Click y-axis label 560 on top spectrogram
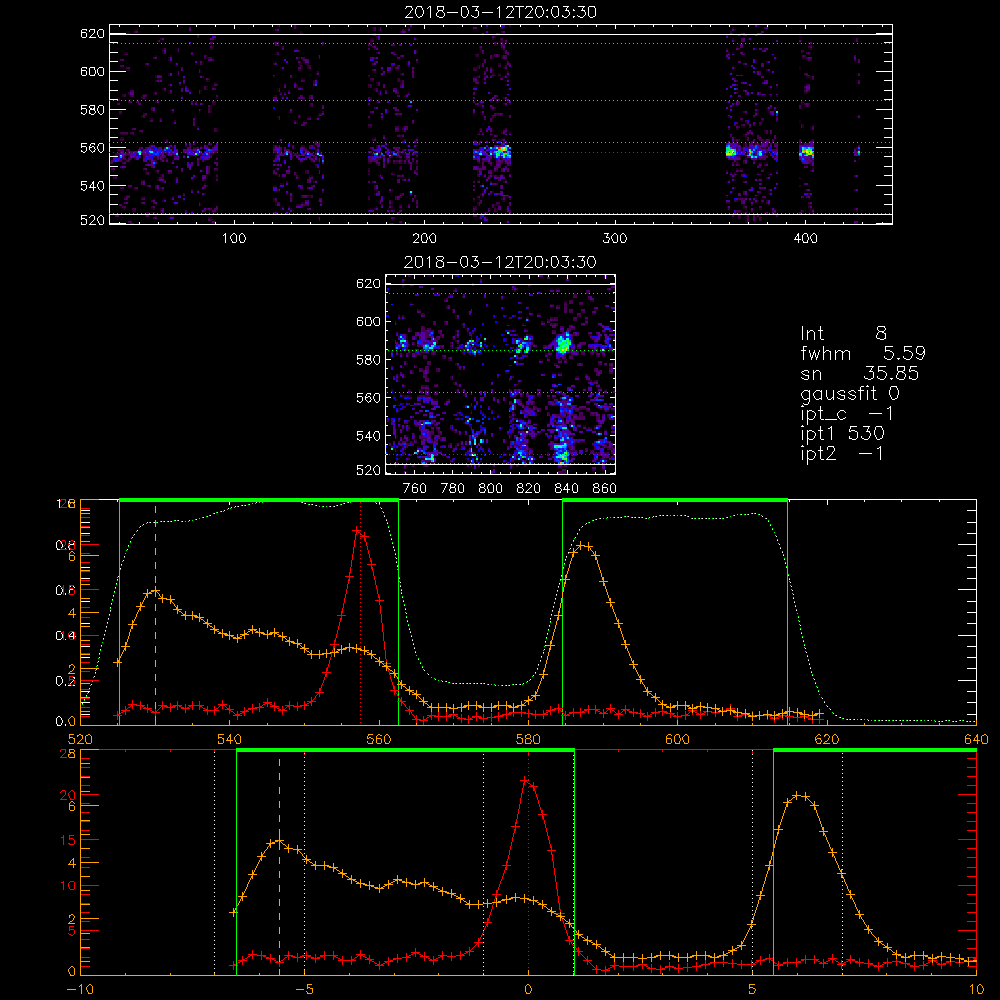Image resolution: width=1000 pixels, height=1000 pixels. (92, 148)
